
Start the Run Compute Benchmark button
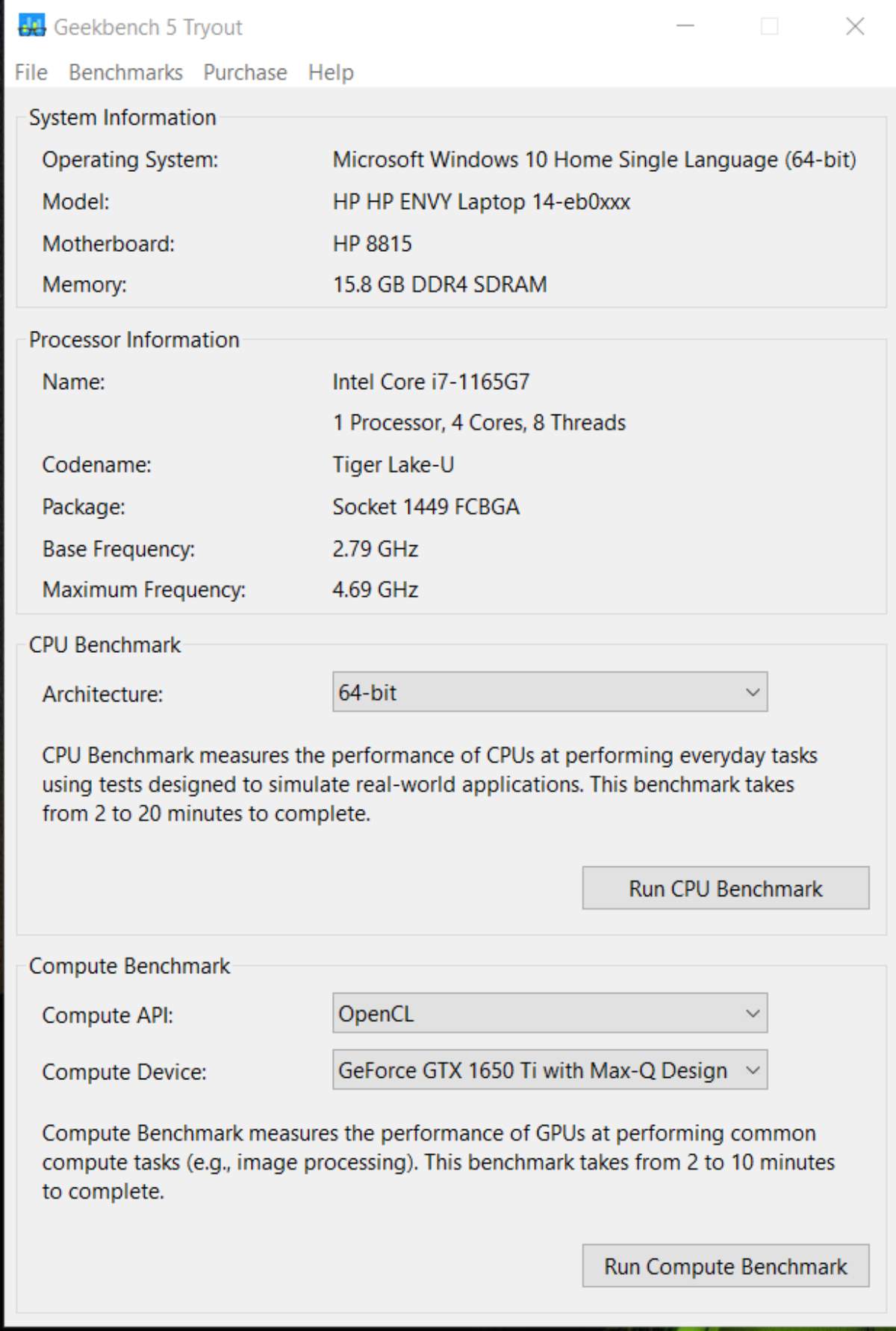click(725, 1266)
